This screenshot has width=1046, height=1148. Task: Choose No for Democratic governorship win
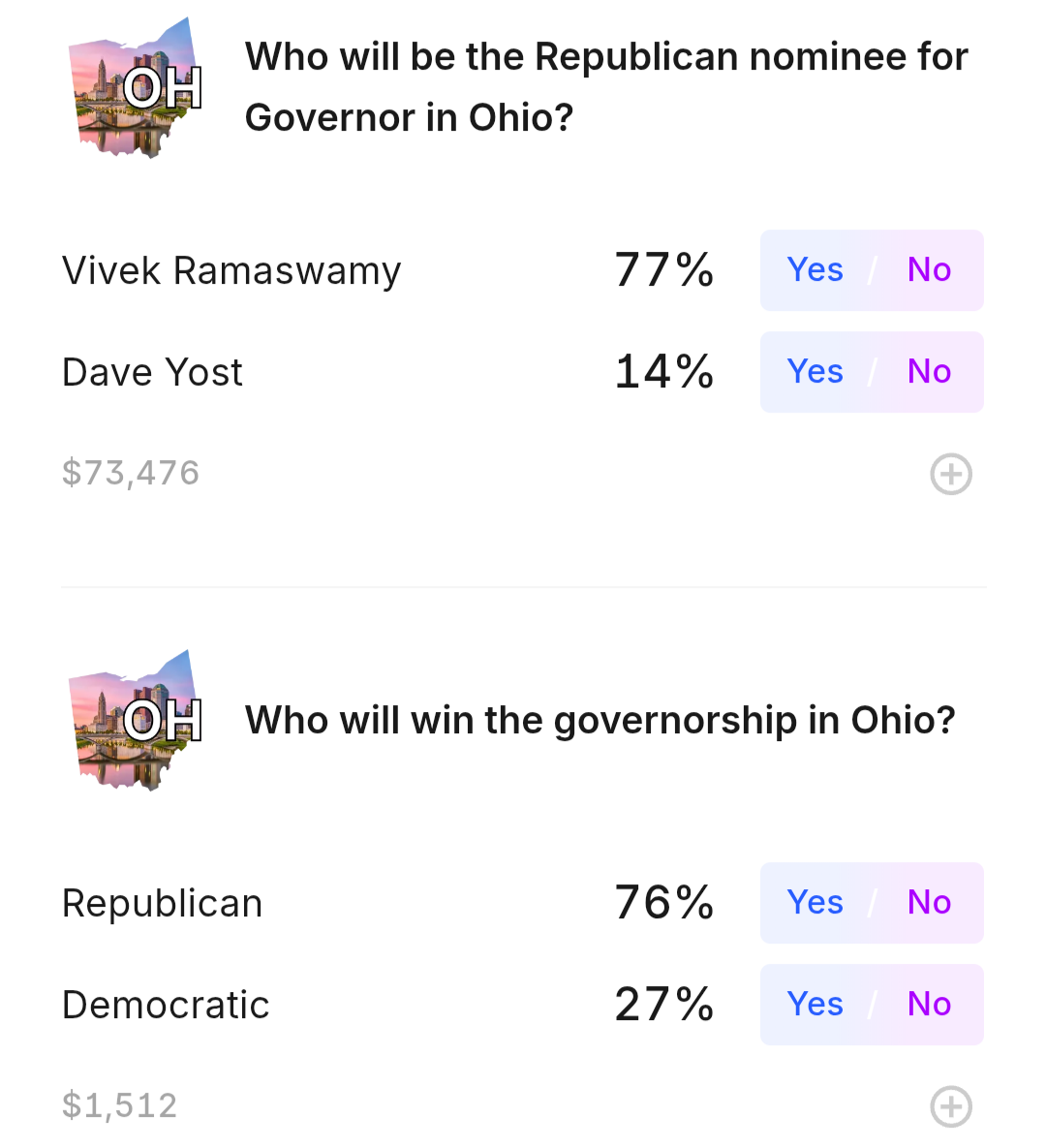pos(929,1005)
